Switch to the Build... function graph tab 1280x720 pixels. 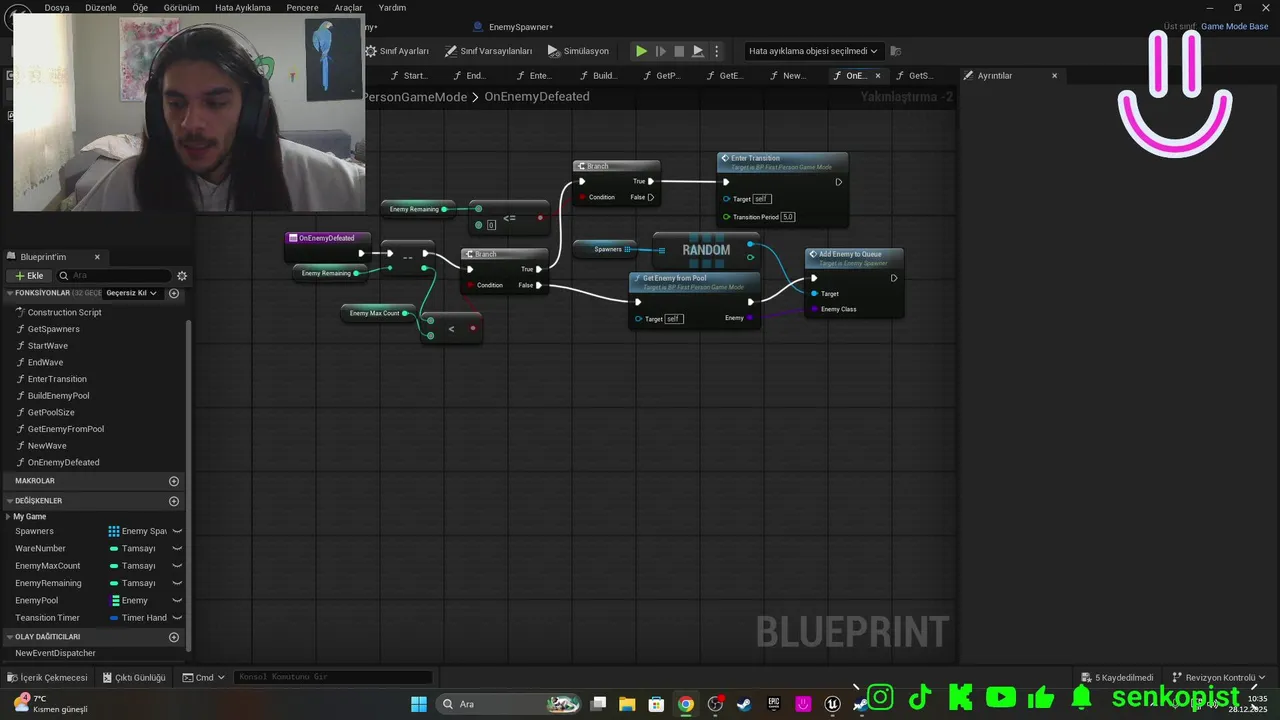coord(598,76)
